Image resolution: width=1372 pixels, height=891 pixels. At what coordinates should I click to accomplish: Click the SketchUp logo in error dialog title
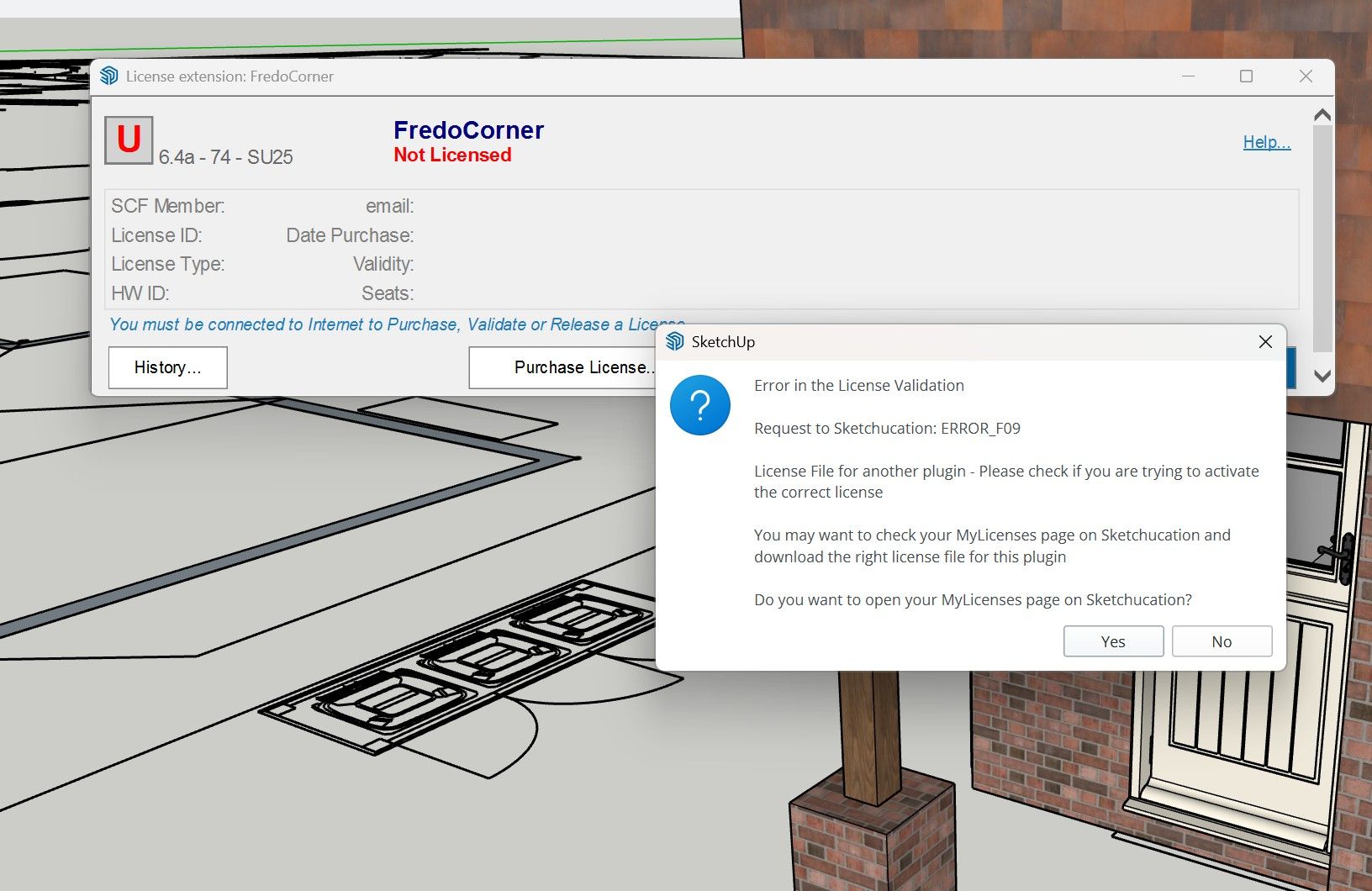[x=674, y=341]
